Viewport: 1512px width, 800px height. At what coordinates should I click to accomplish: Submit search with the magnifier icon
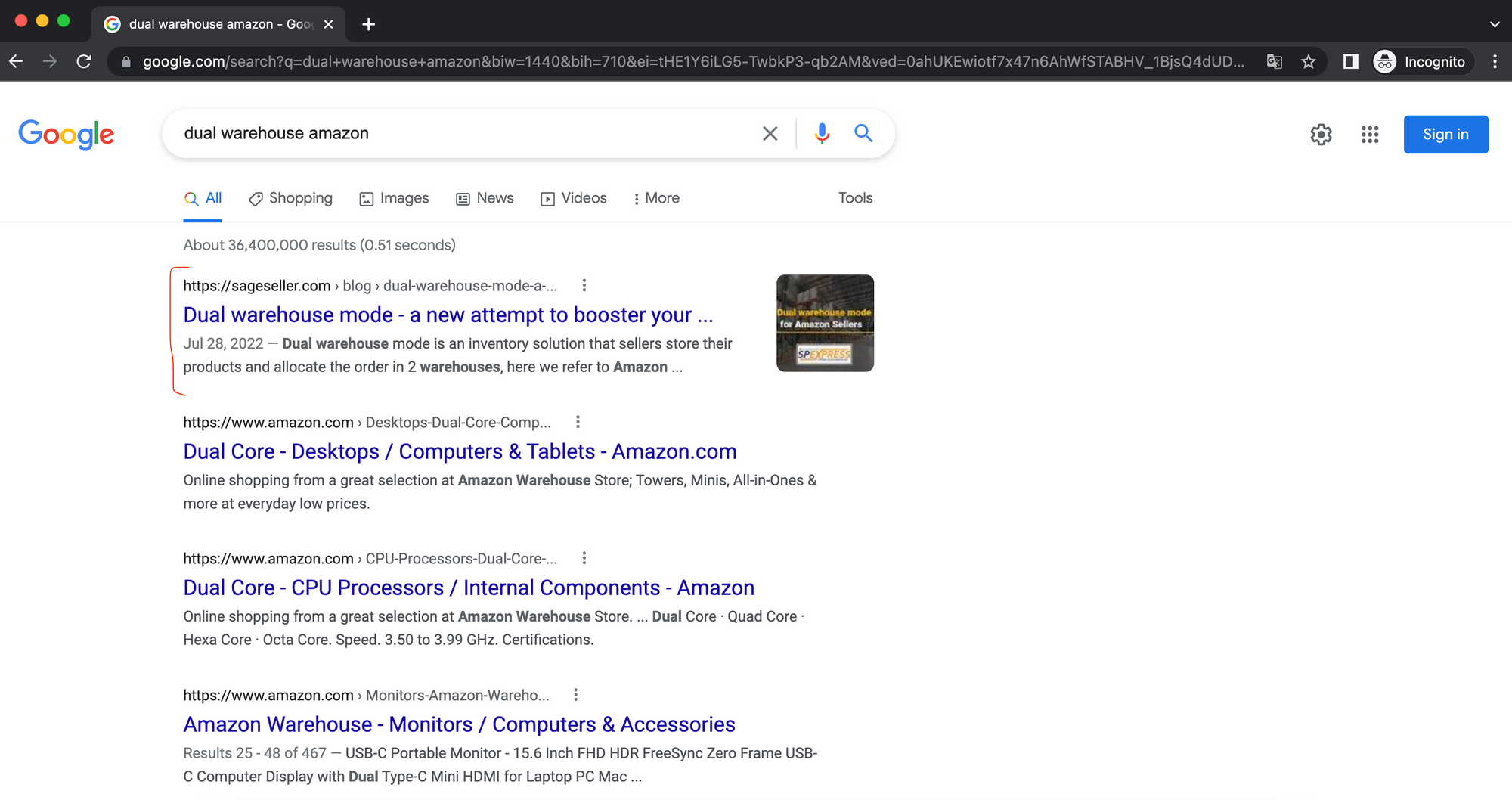863,133
